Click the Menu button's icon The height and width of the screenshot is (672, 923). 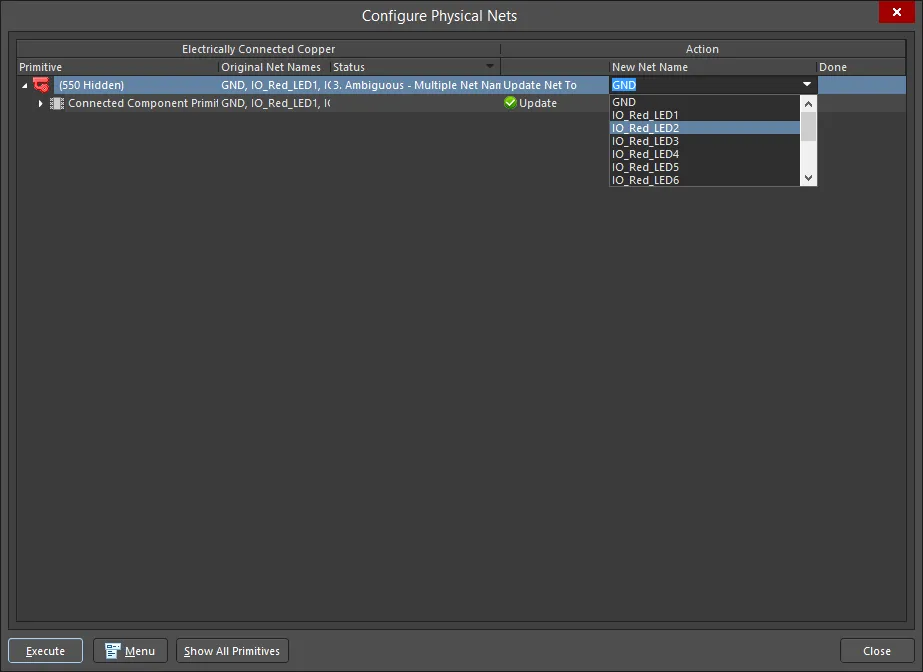(113, 651)
